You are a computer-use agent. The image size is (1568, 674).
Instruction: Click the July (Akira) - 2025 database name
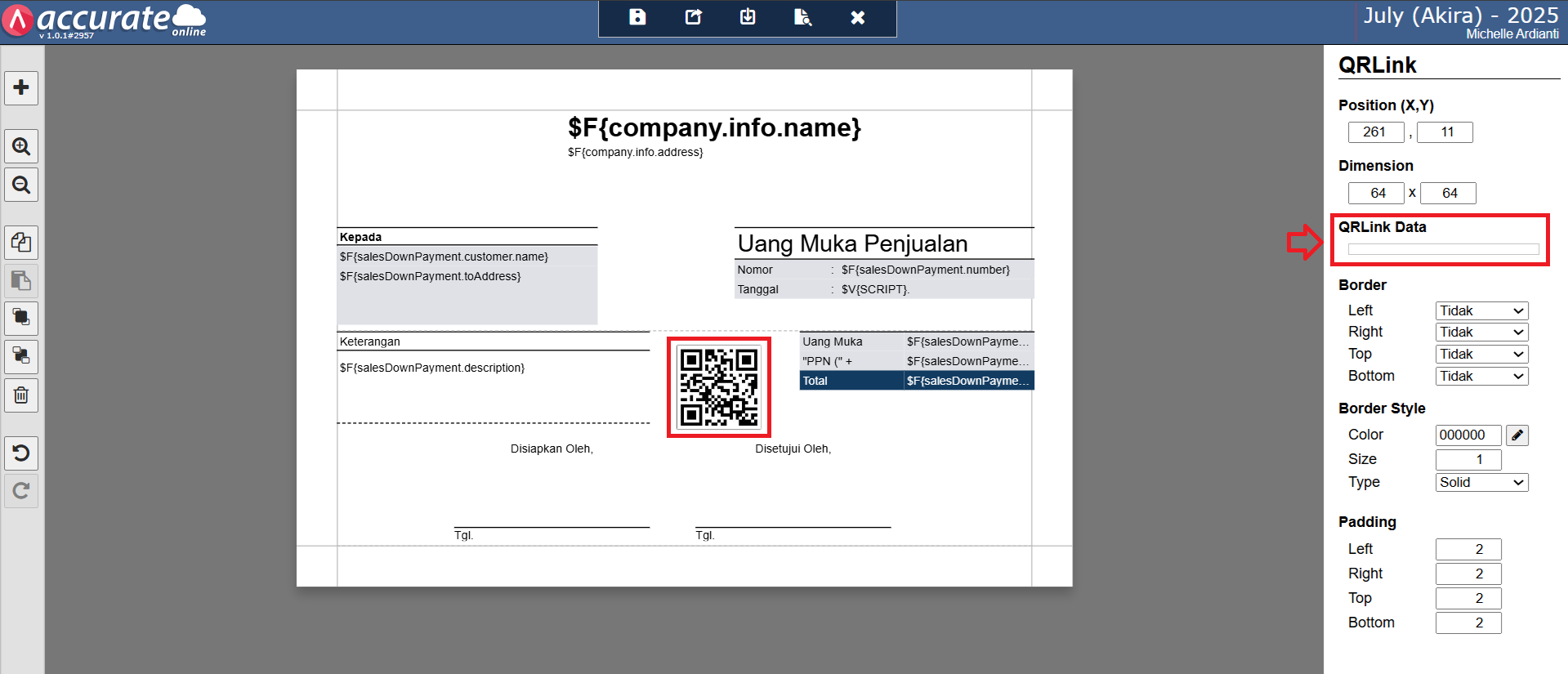pos(1461,15)
